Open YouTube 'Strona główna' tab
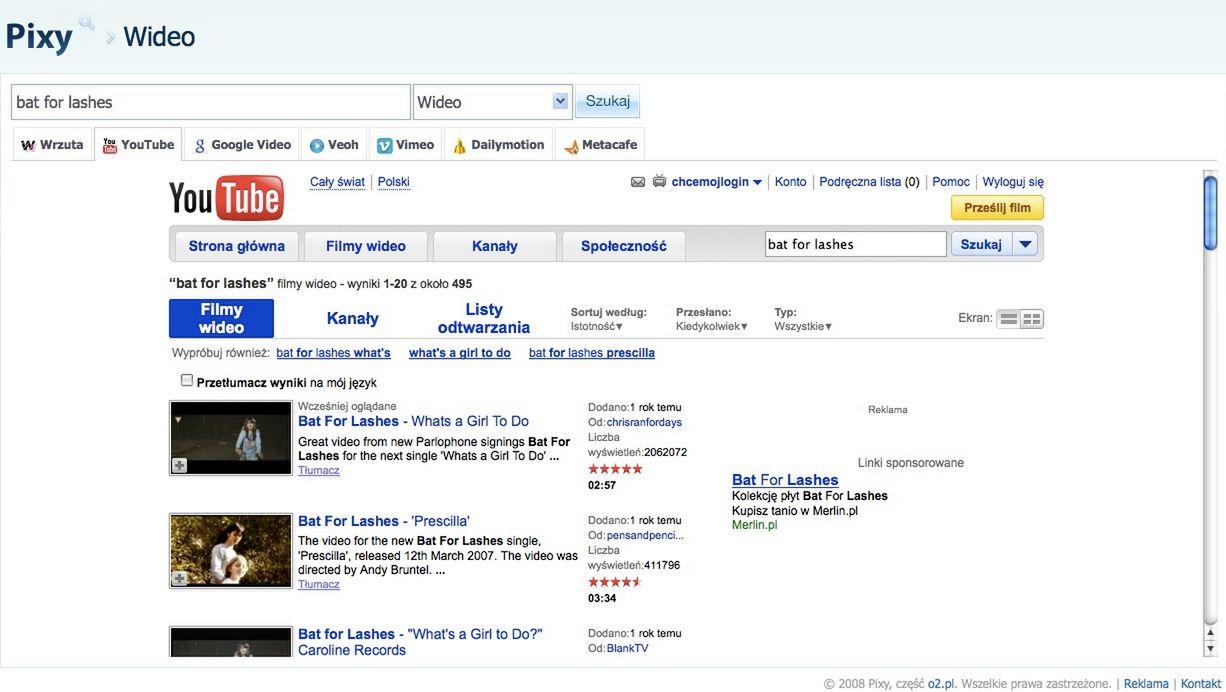1226x692 pixels. point(237,246)
